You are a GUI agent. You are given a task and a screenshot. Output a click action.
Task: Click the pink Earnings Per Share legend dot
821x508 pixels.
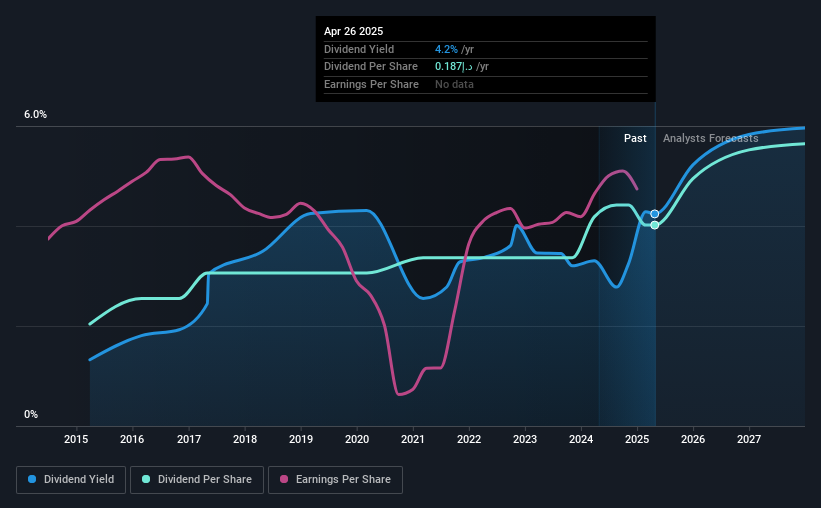(284, 479)
